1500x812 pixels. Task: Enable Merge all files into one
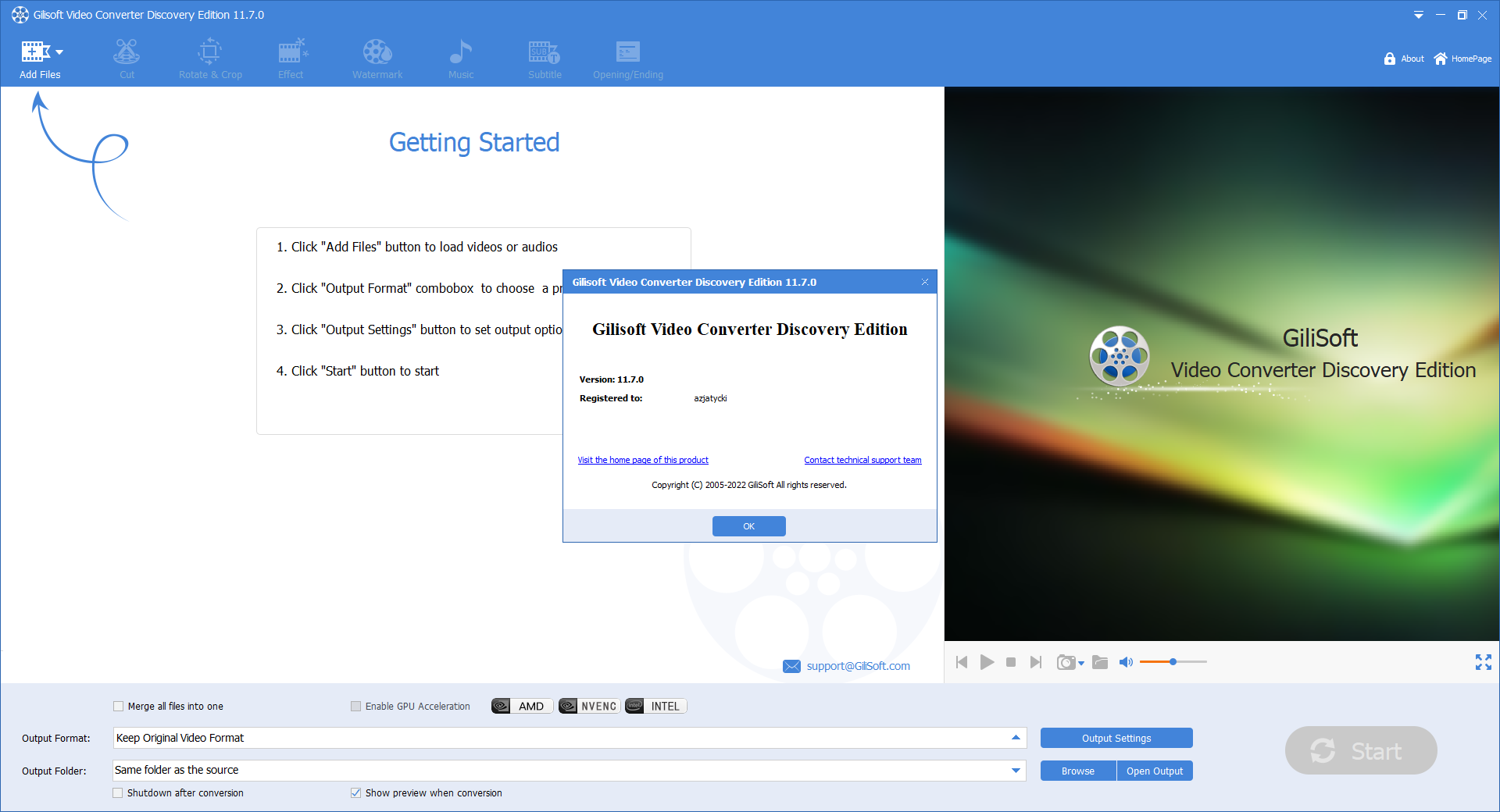click(x=118, y=707)
